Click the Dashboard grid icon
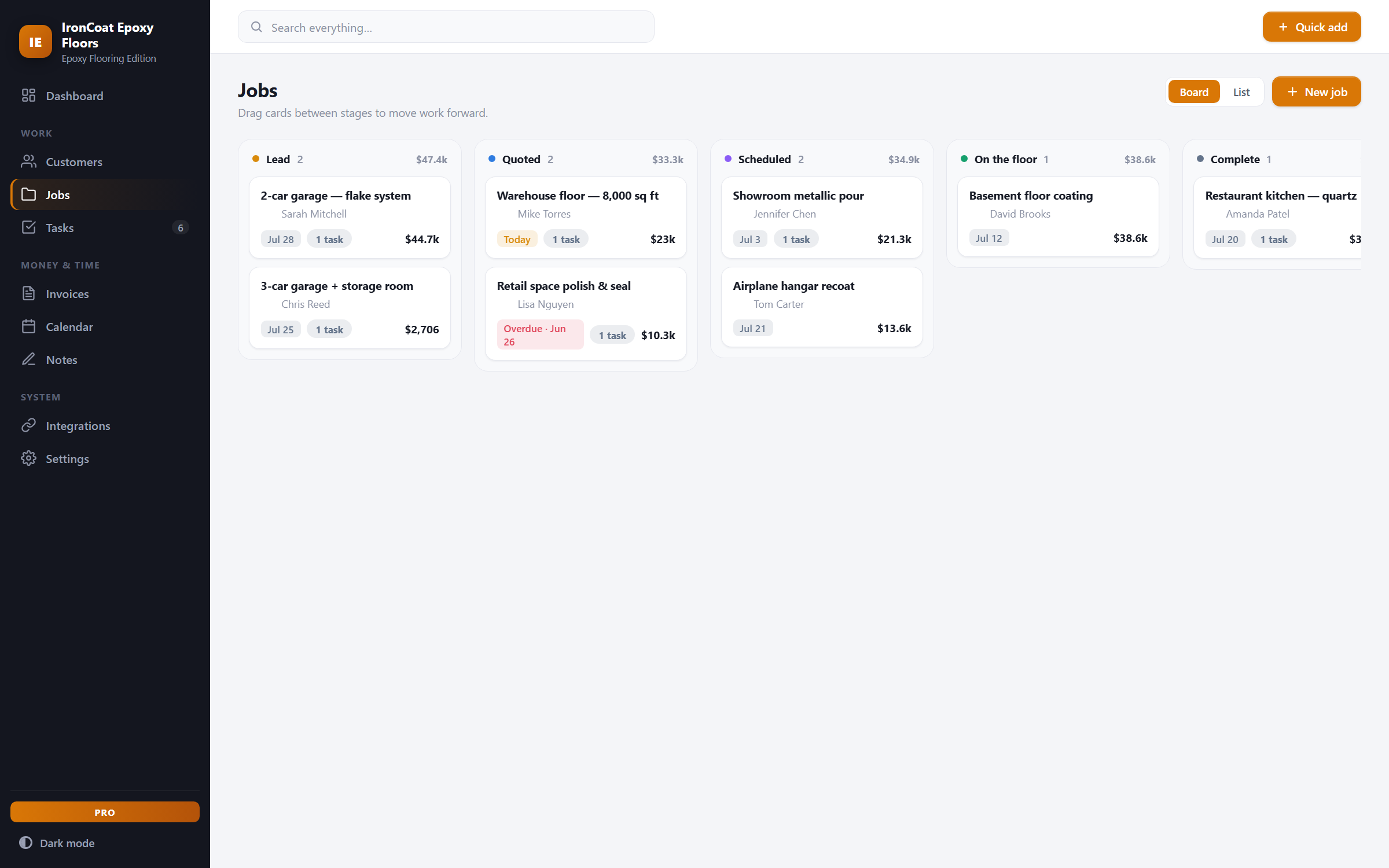The height and width of the screenshot is (868, 1389). click(28, 95)
